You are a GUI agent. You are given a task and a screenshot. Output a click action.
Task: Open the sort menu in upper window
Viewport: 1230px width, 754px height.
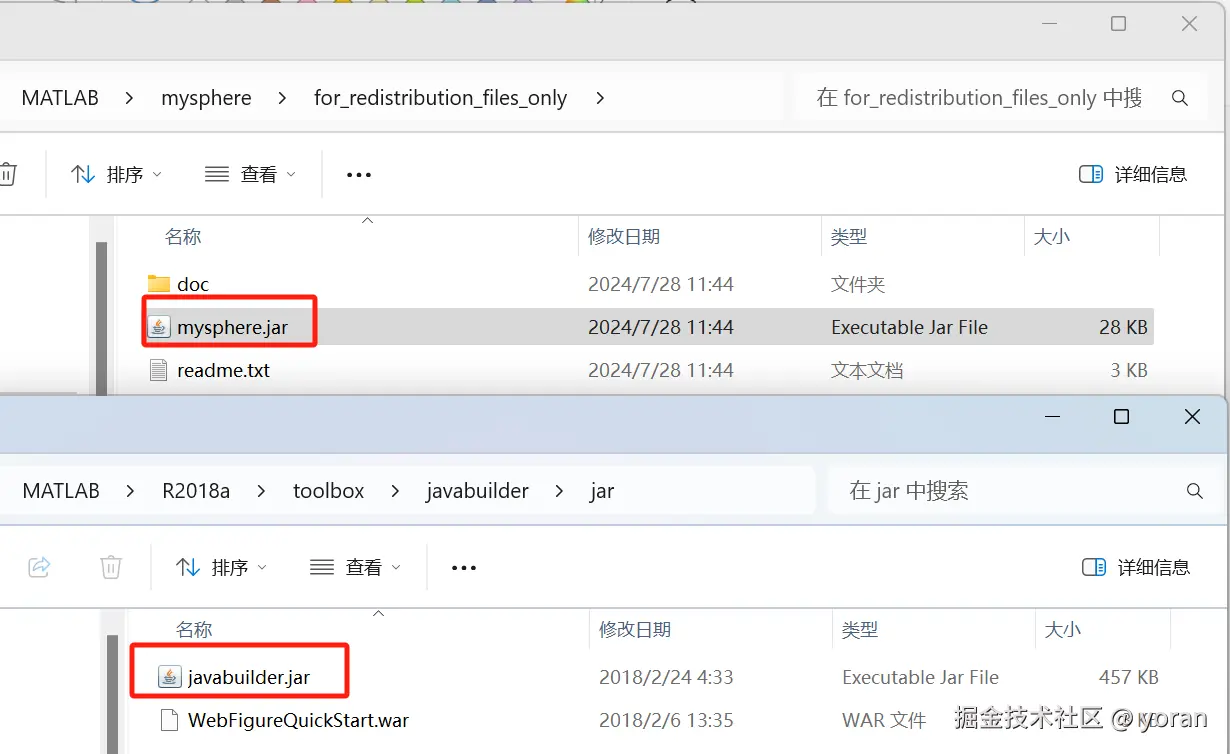pyautogui.click(x=117, y=174)
